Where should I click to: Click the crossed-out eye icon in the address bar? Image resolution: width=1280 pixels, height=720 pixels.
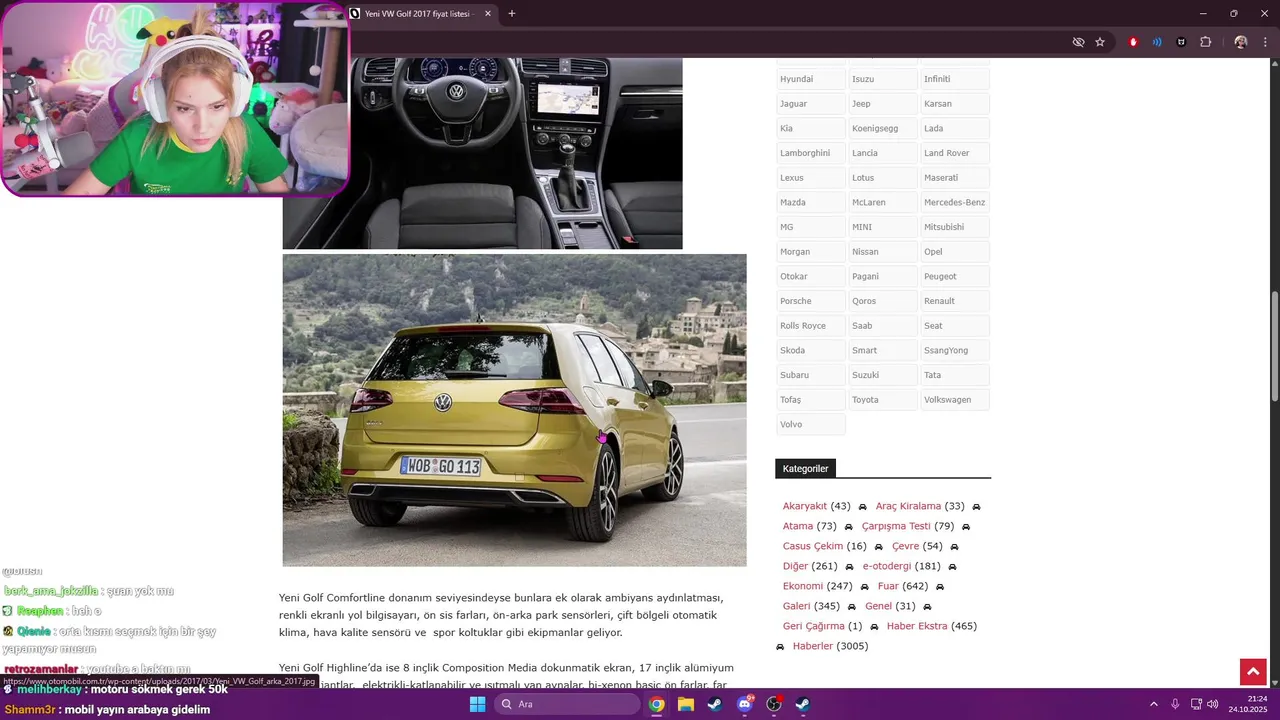[x=1078, y=42]
